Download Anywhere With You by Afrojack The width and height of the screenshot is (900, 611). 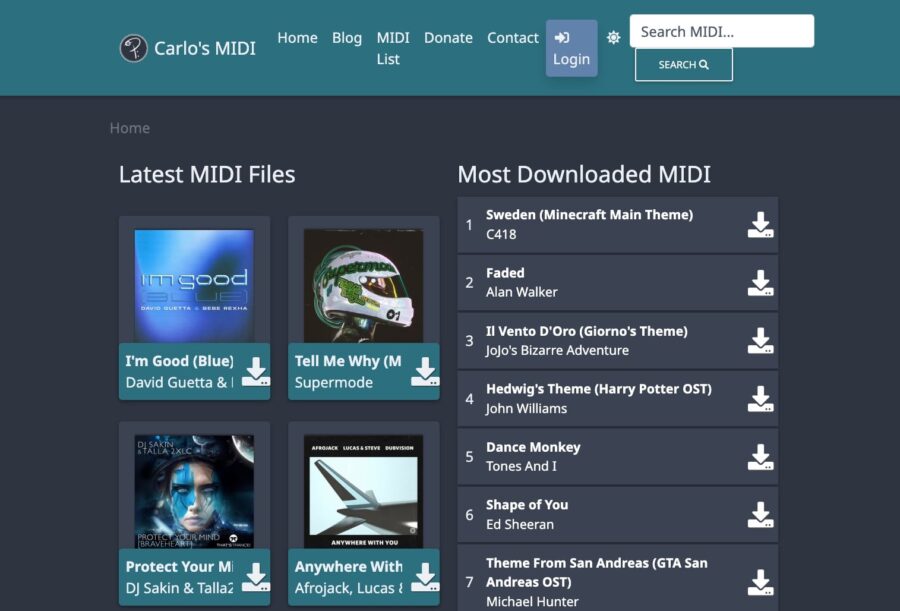pyautogui.click(x=424, y=577)
